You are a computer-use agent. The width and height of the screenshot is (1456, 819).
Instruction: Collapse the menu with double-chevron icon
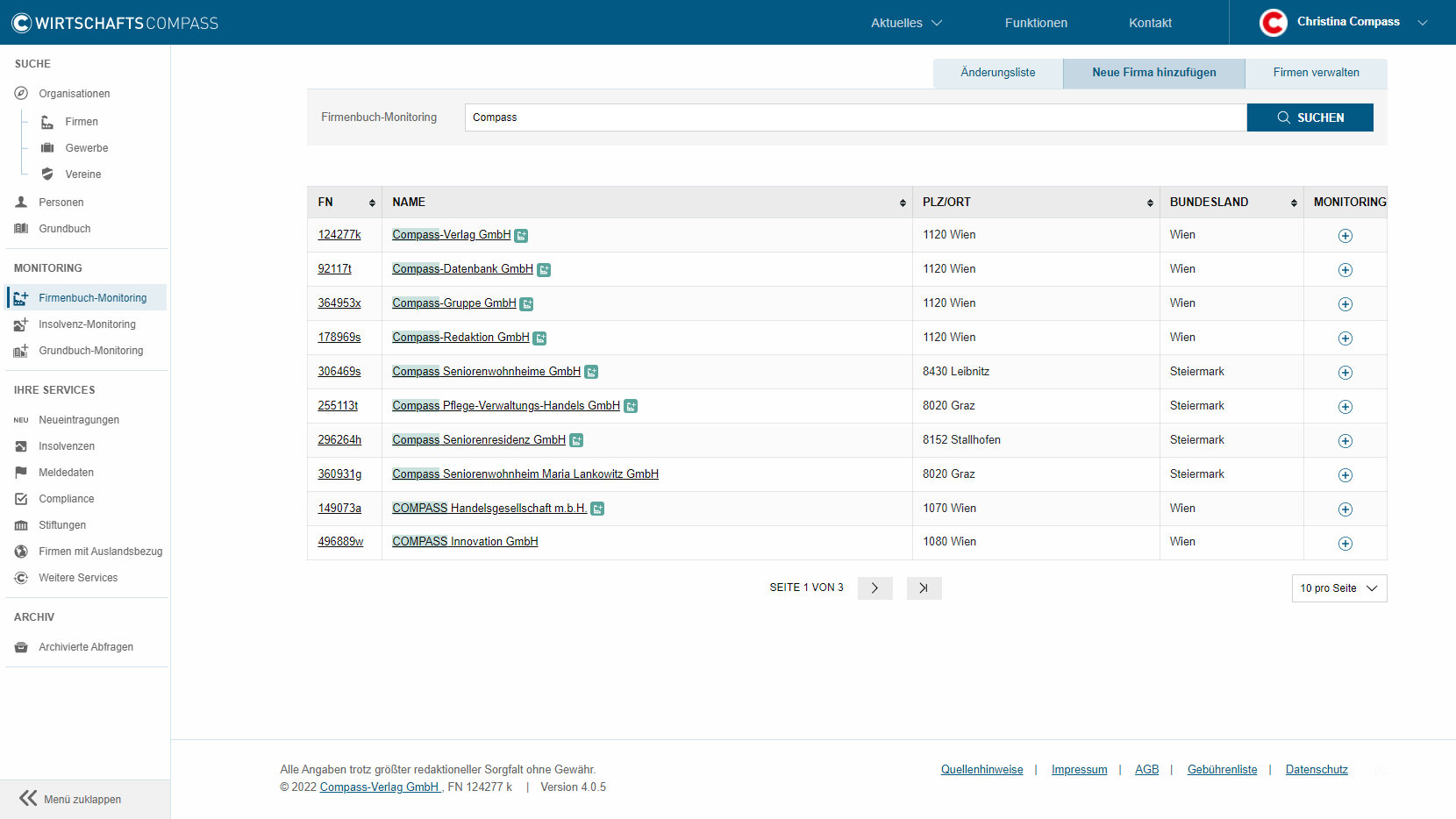click(28, 798)
